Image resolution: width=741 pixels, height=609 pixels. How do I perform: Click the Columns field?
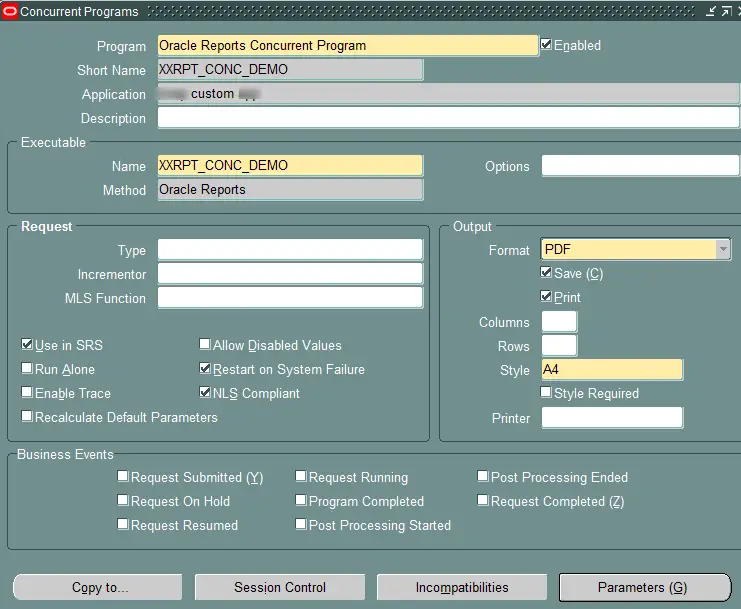(559, 322)
